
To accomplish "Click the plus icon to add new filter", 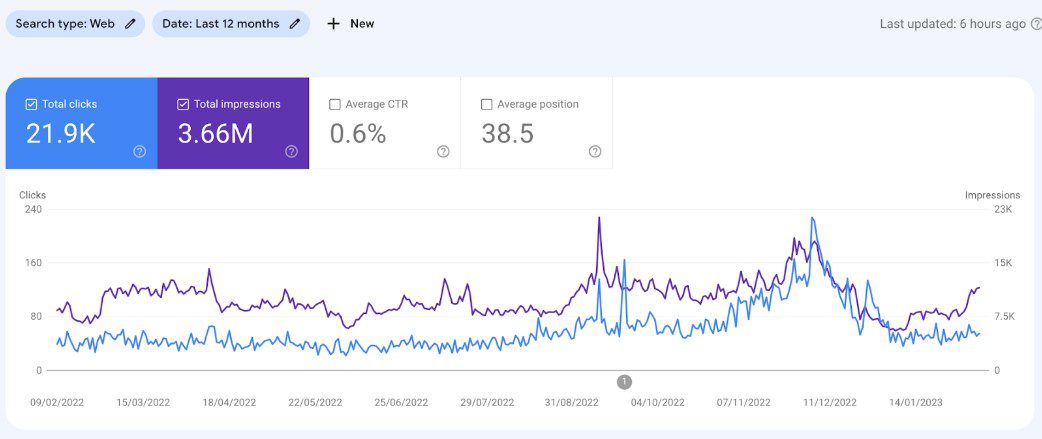I will 334,24.
